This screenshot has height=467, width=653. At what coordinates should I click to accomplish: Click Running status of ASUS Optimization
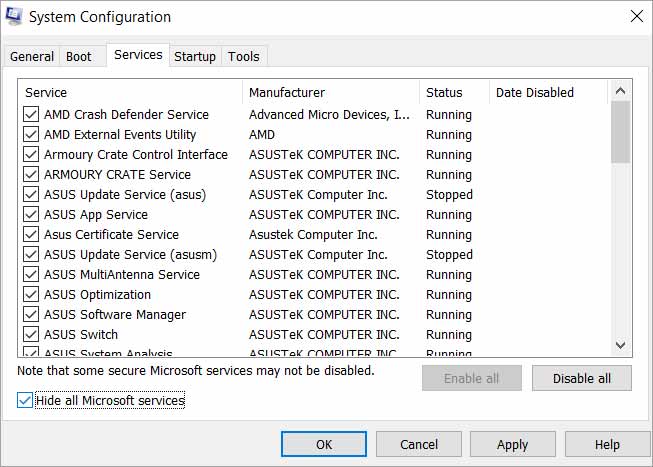pyautogui.click(x=449, y=295)
